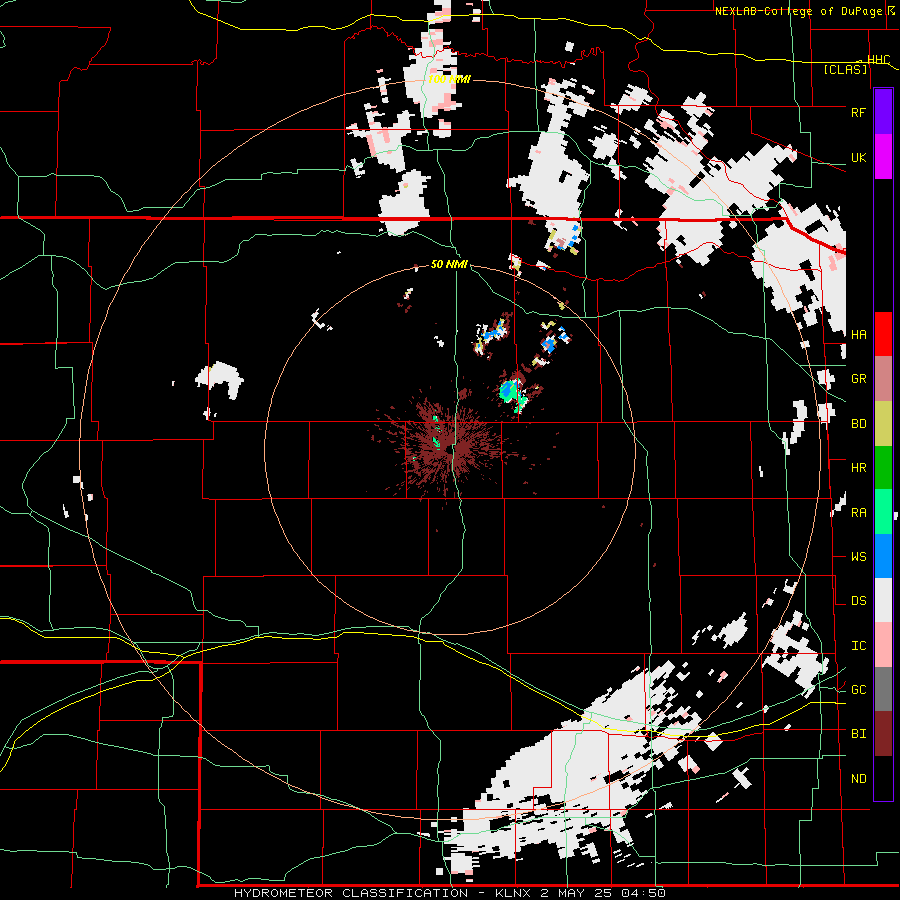Click the Hydrometeor Classification KLNX title caption
The image size is (900, 900).
coord(449,893)
